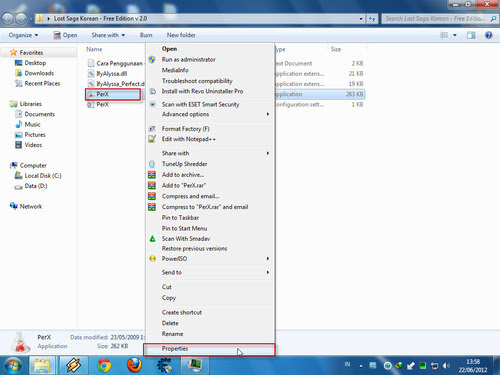Expand the Advanced options submenu arrow
The height and width of the screenshot is (375, 500).
coord(268,114)
